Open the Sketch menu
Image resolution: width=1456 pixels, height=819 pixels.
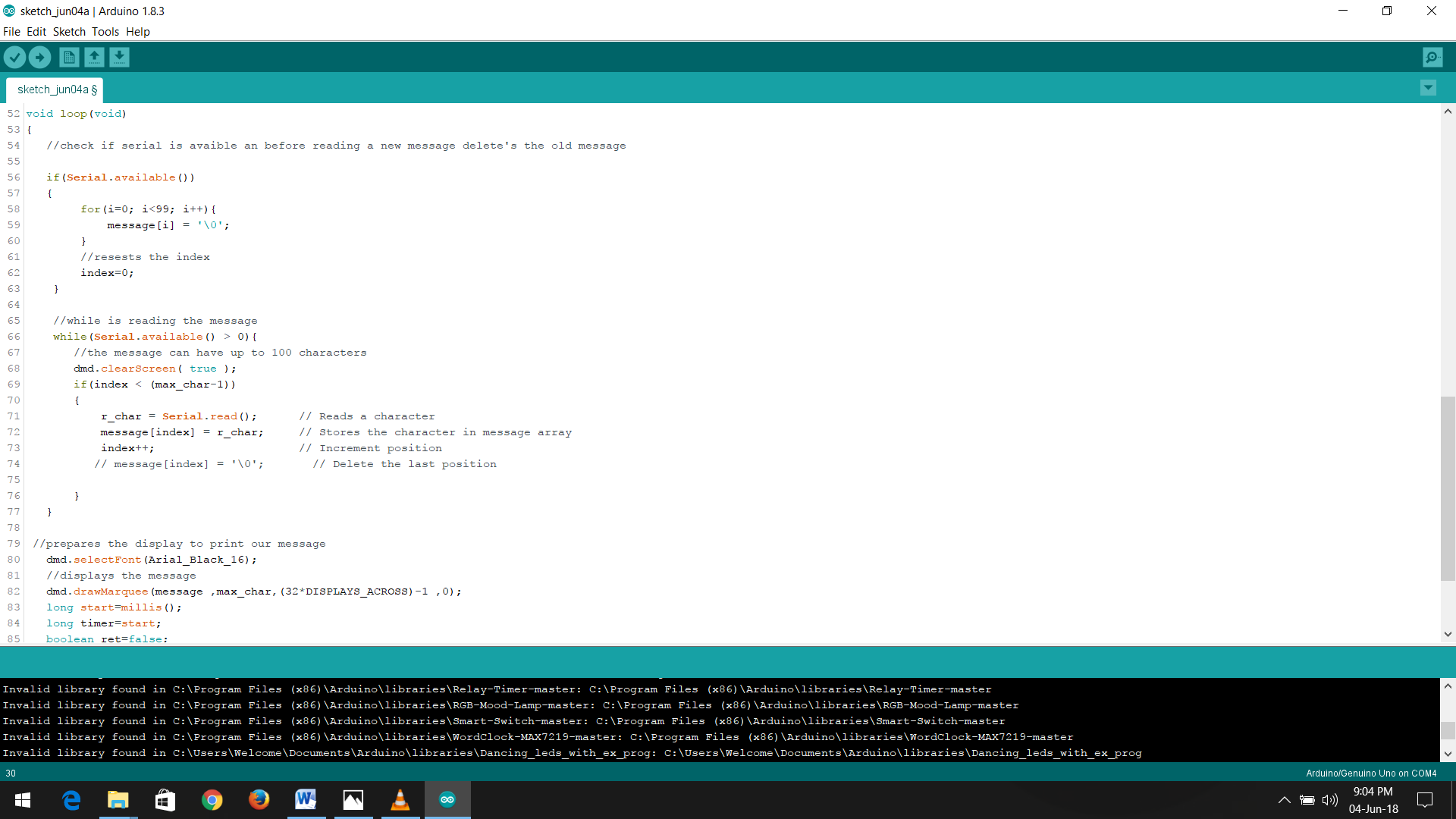[69, 32]
